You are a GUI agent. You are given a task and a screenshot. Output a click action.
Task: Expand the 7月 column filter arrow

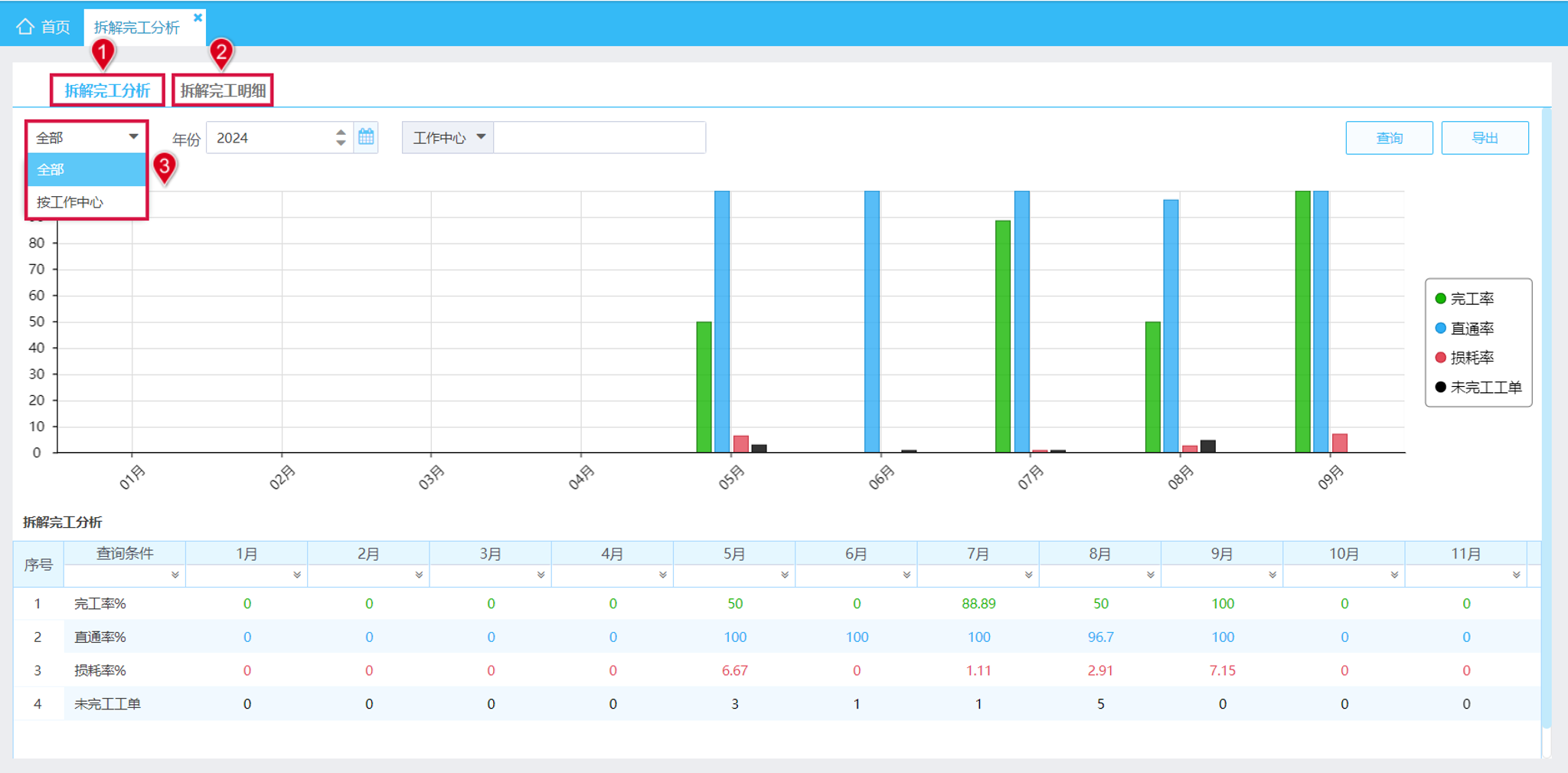click(x=1028, y=575)
